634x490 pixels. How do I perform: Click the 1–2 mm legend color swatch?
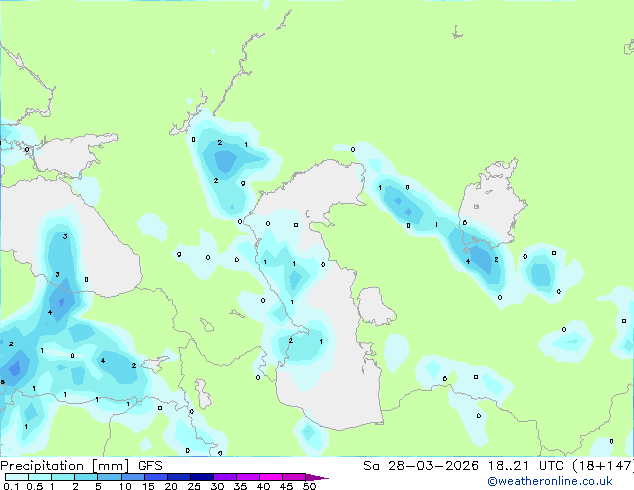point(63,477)
